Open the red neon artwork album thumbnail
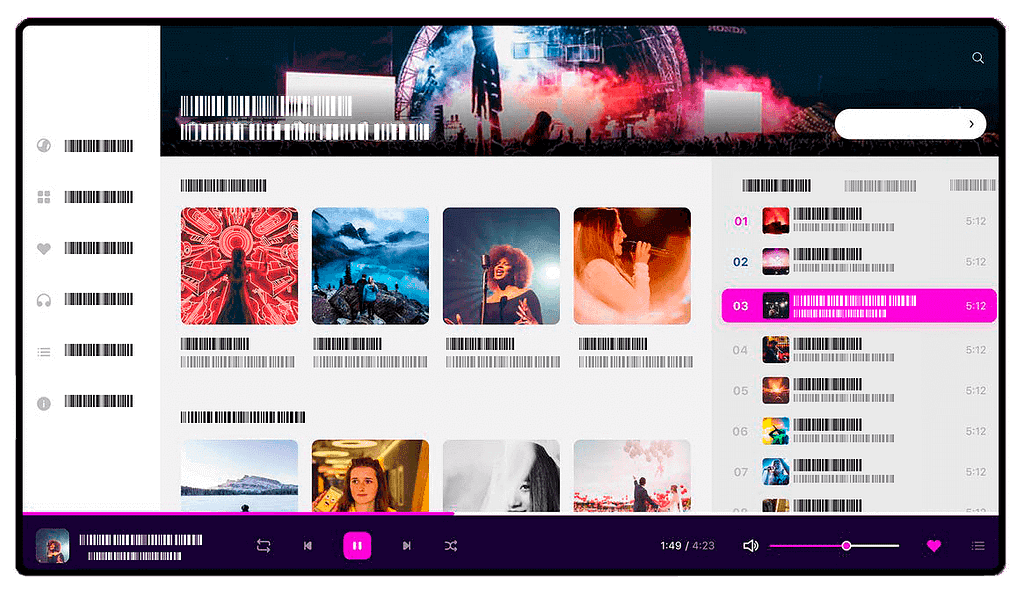This screenshot has width=1023, height=590. coord(239,266)
